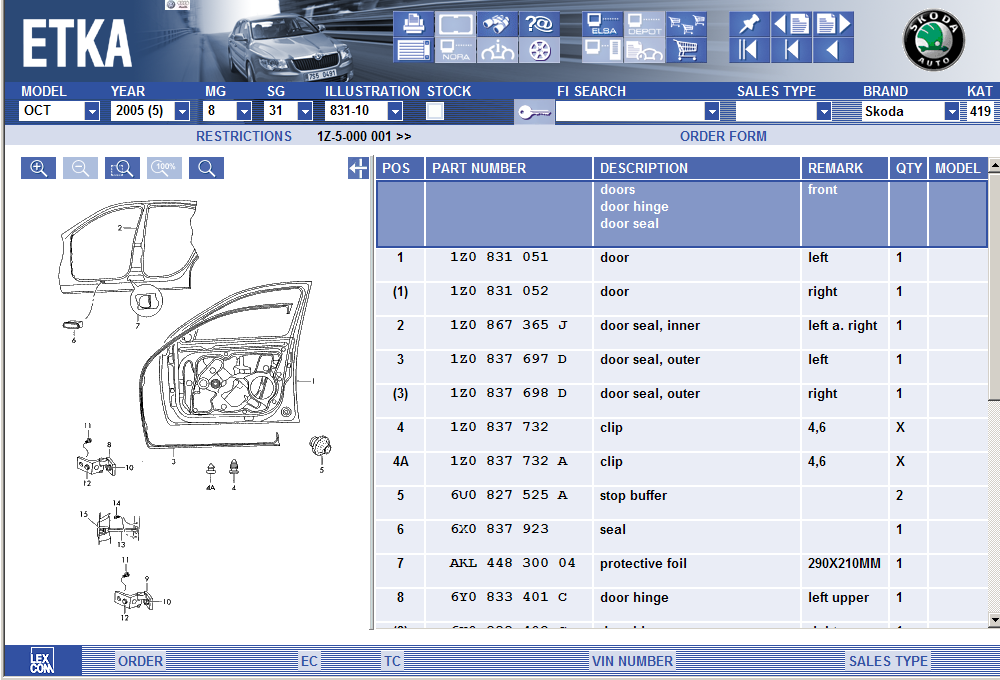Reset illustration zoom to 100%
1000x680 pixels.
point(165,168)
